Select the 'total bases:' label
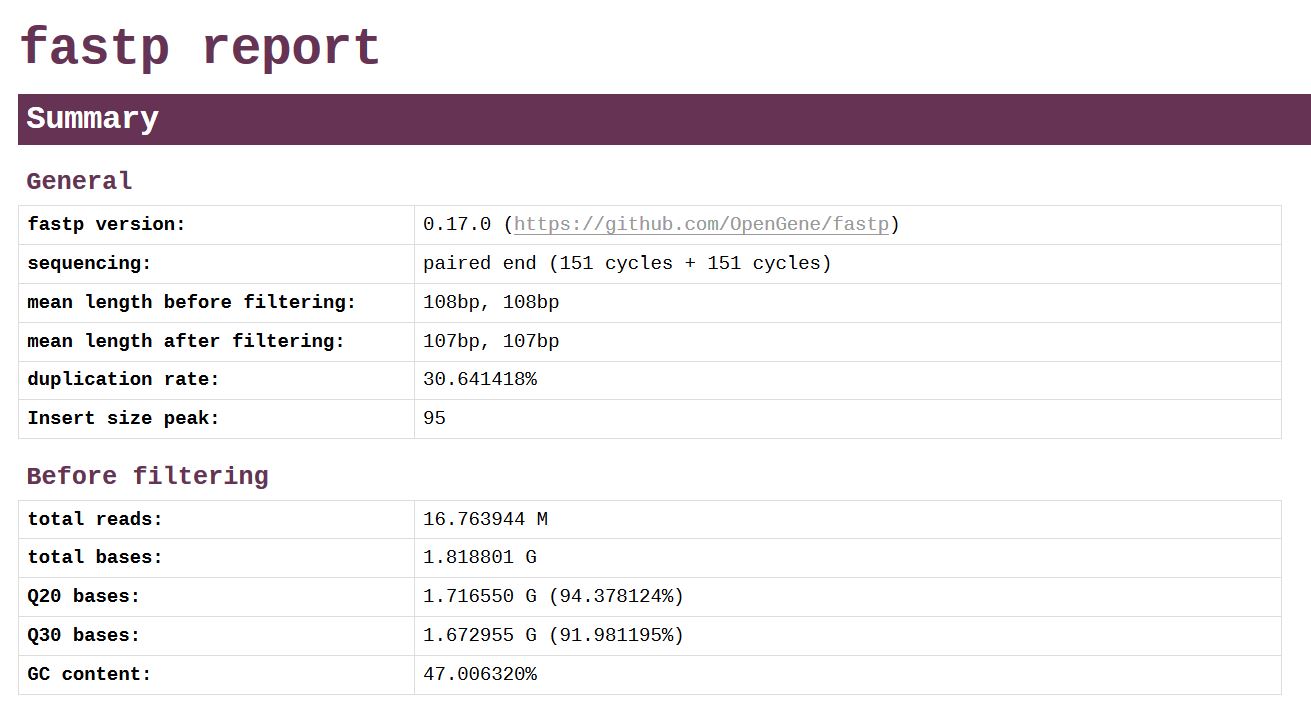 coord(95,557)
